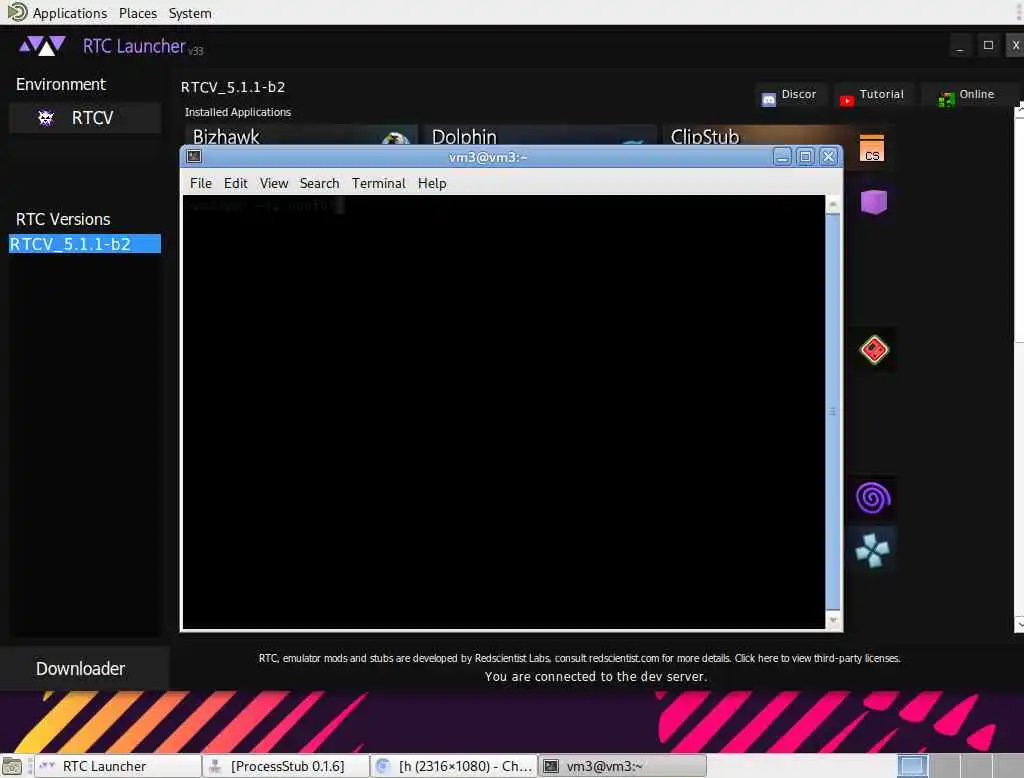Click the MATE logo icon in top panel

tap(17, 12)
